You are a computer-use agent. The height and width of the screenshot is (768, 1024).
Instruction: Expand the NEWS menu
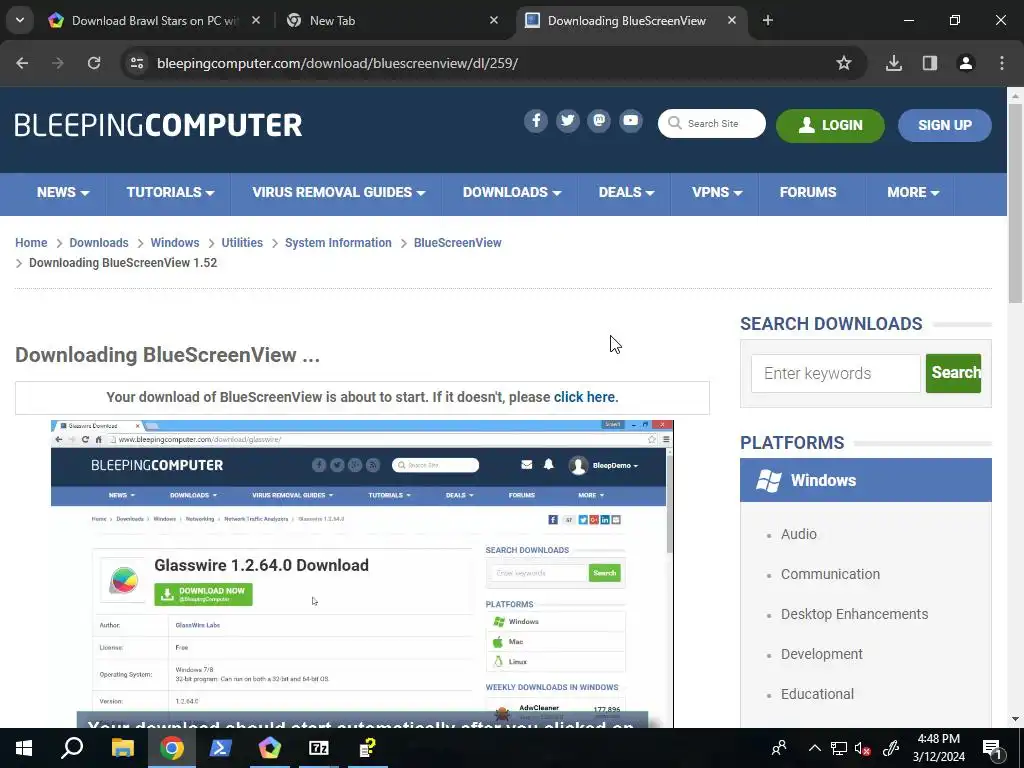tap(63, 193)
